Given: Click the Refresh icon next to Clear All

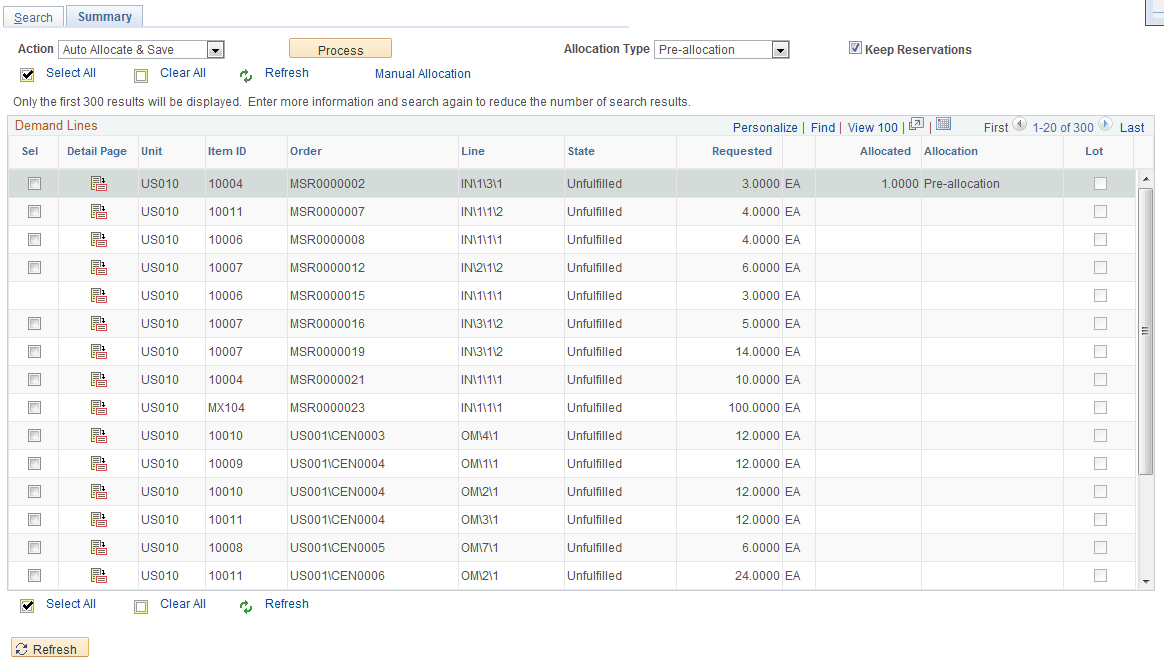Looking at the screenshot, I should coord(245,73).
